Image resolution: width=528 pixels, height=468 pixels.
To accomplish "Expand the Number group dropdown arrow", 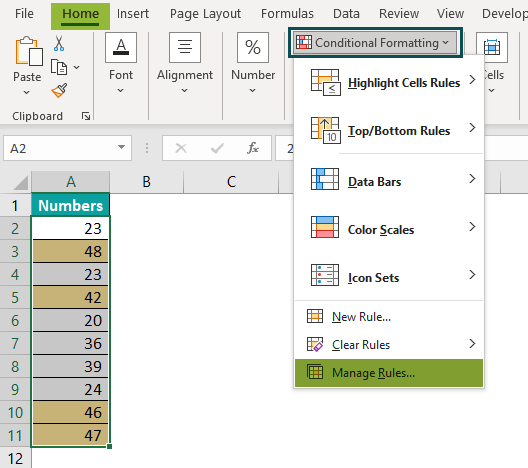I will tap(253, 90).
